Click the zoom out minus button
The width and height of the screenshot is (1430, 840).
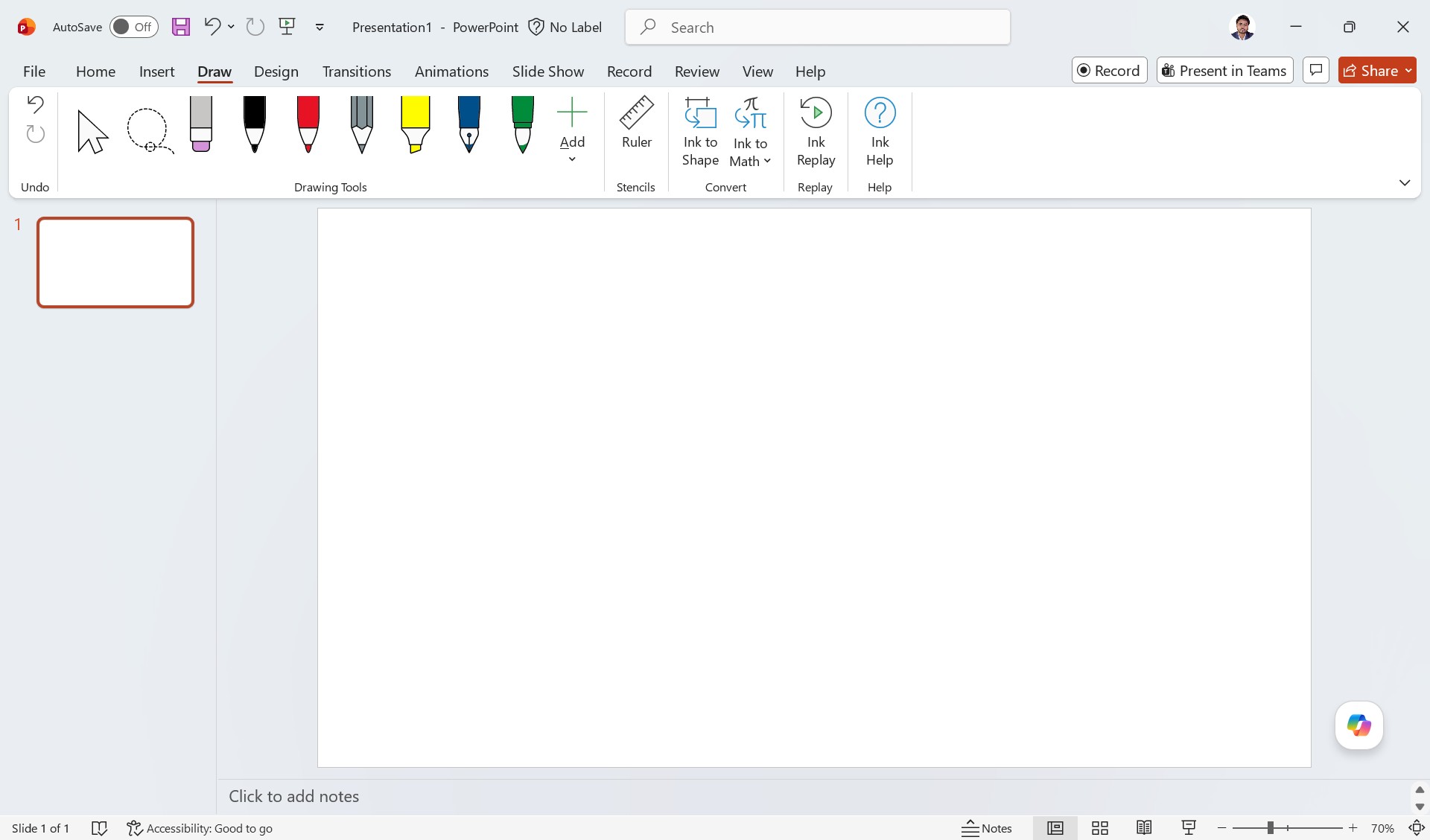tap(1221, 828)
